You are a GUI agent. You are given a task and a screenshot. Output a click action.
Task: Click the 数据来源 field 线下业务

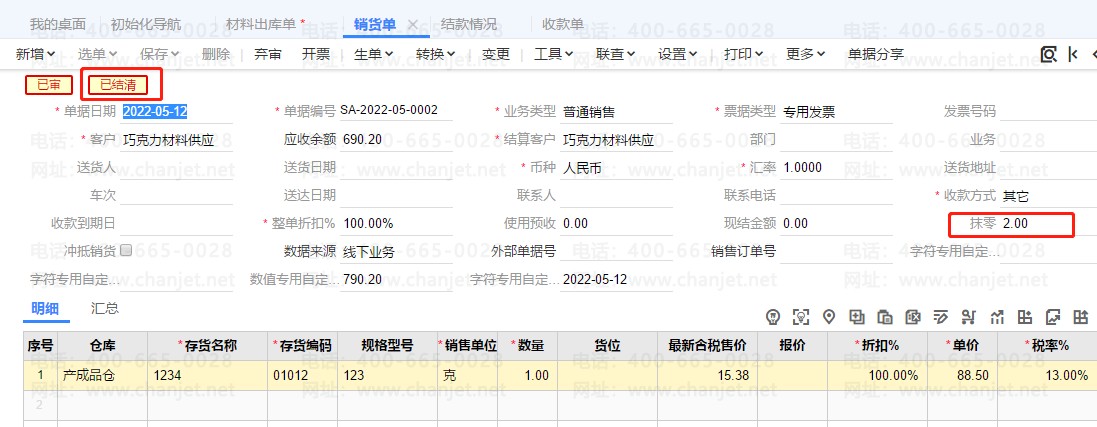click(396, 252)
